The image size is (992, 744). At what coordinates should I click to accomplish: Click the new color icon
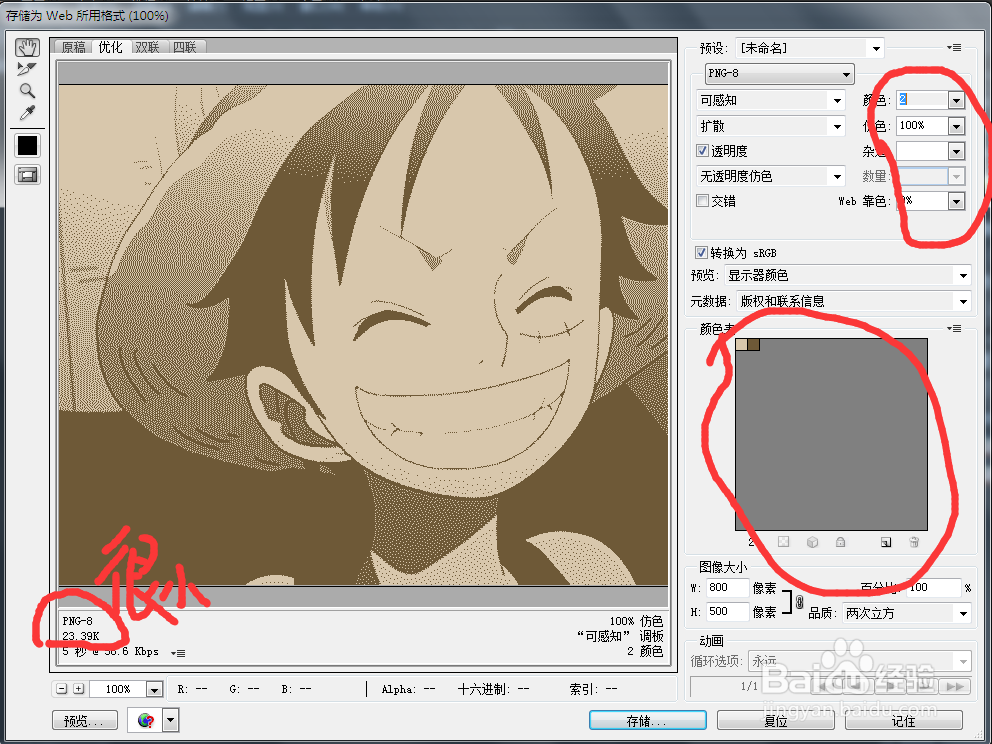coord(886,542)
